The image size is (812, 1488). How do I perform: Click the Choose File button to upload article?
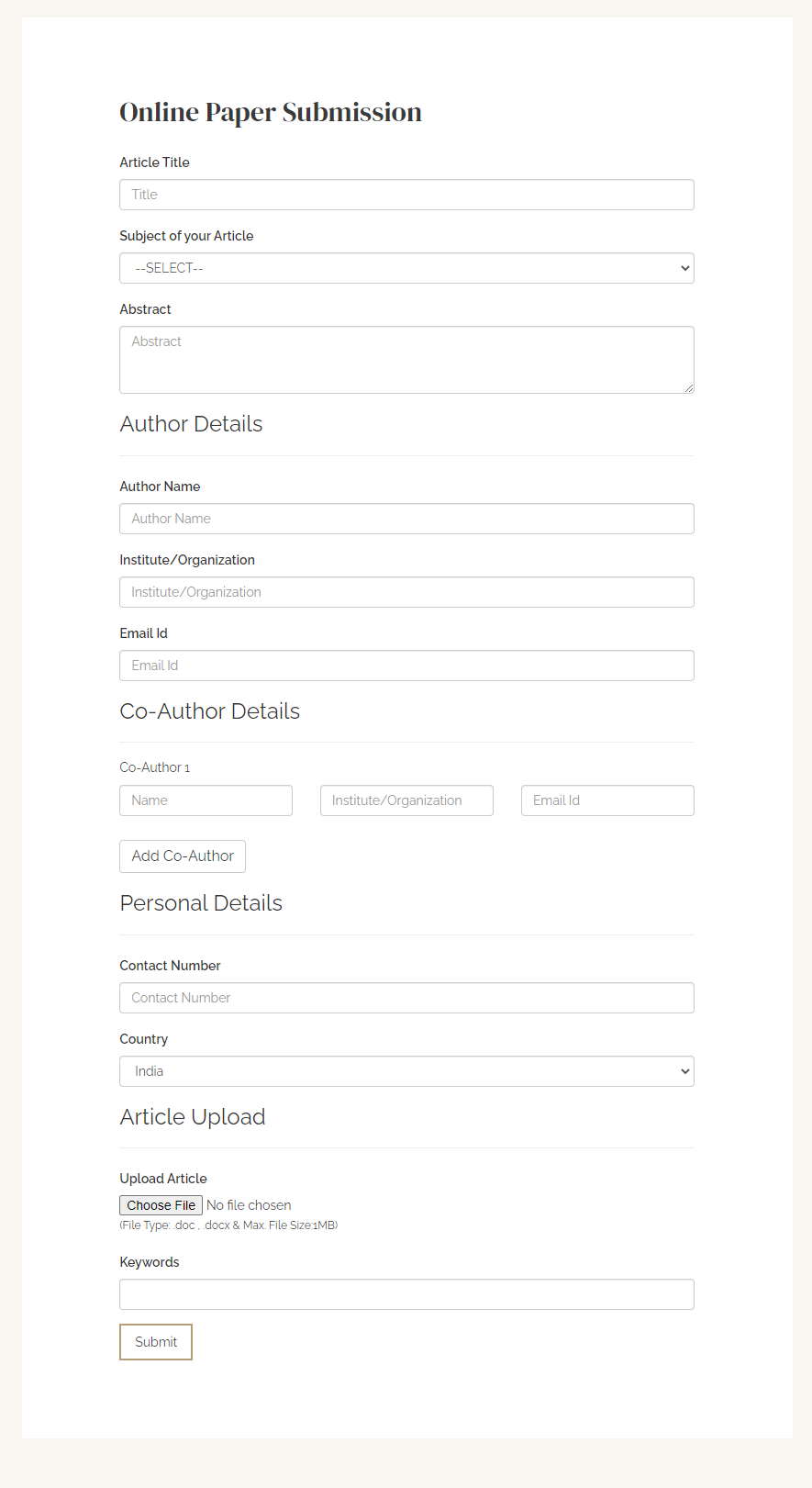point(160,1204)
